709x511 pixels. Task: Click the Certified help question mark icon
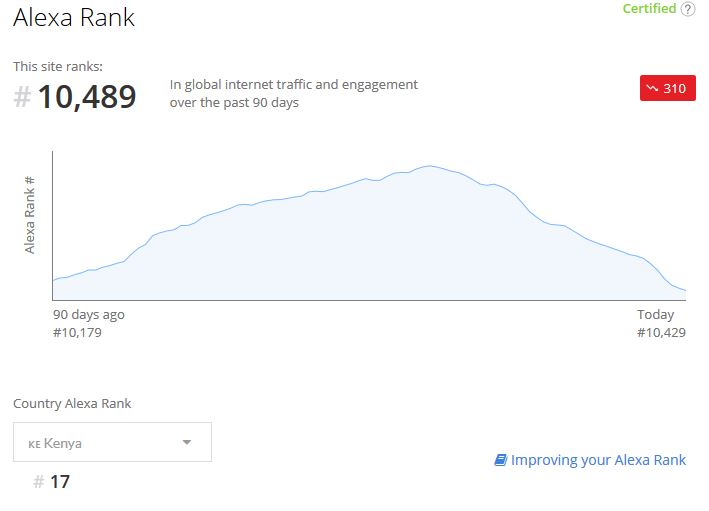tap(688, 9)
